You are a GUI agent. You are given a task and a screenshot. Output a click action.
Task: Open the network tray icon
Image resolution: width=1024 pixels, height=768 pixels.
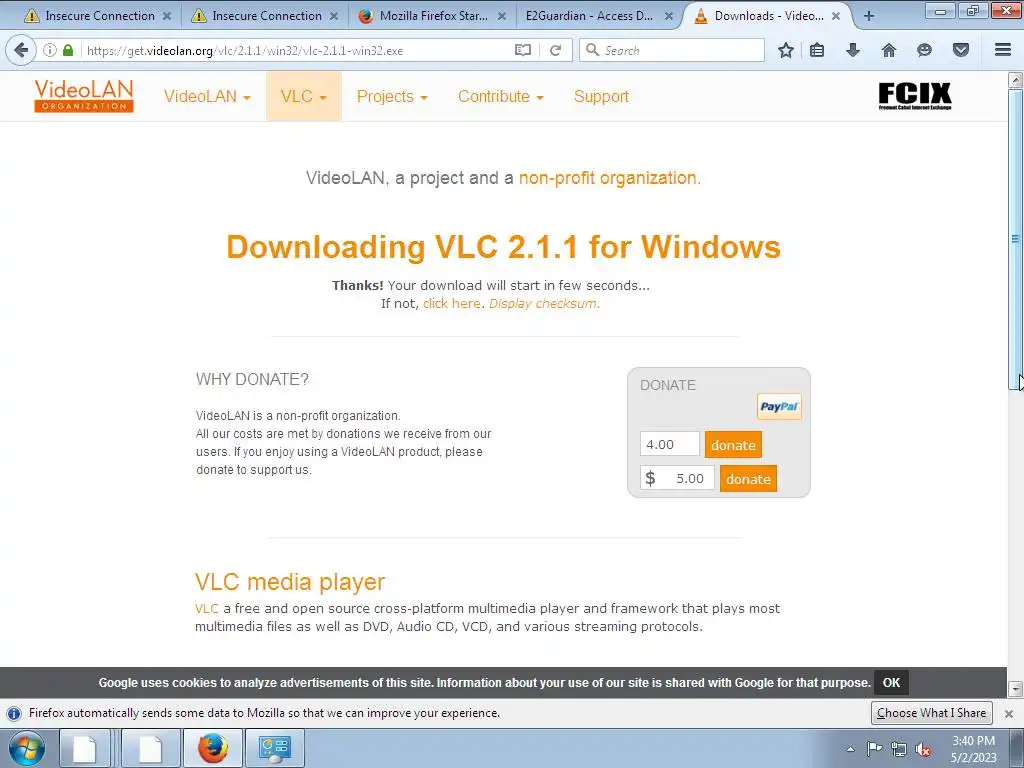coord(899,749)
